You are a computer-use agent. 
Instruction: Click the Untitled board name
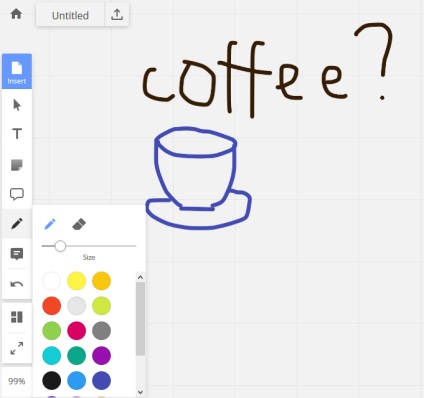pos(70,15)
